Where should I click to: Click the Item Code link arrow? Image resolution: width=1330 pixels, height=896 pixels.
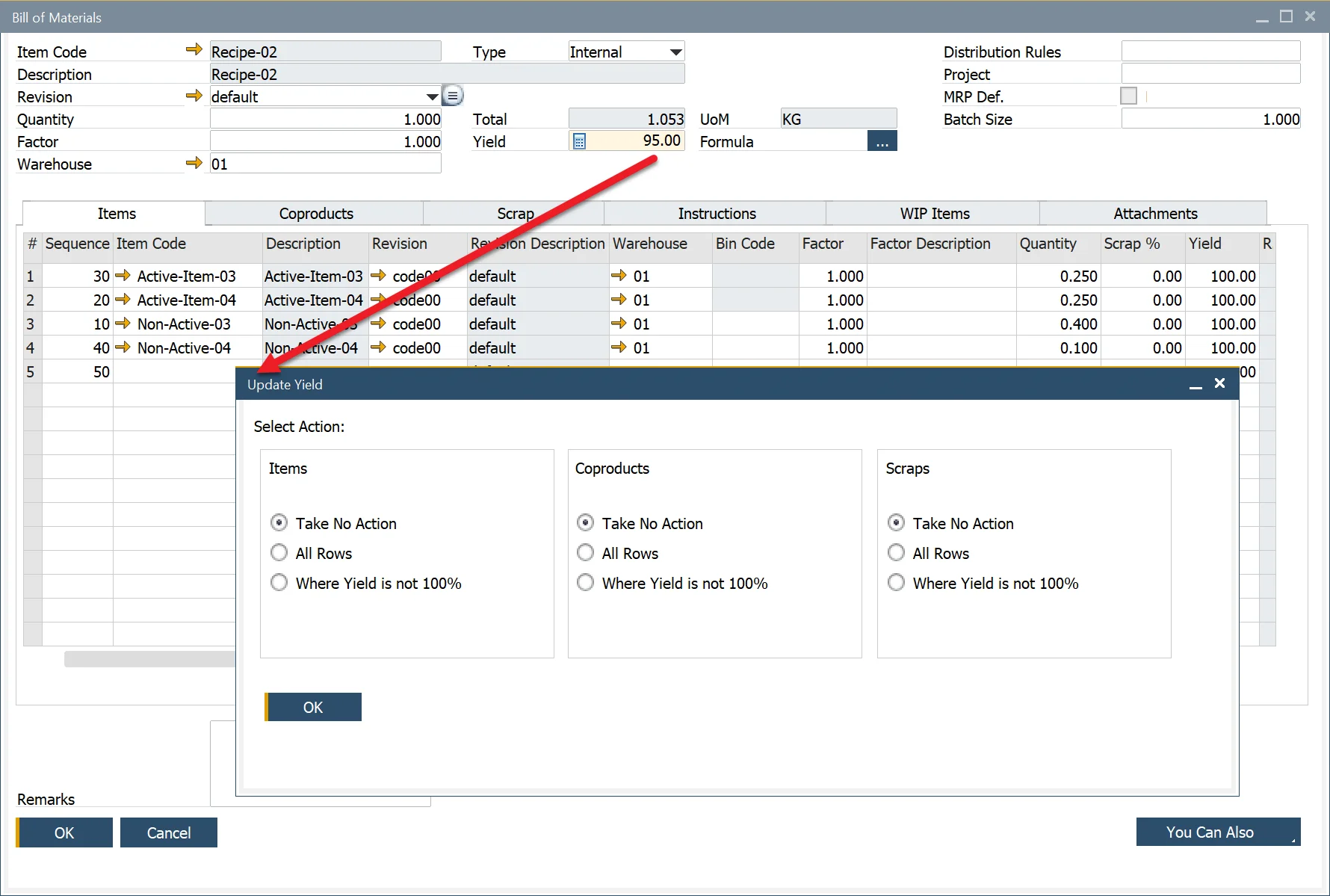click(x=193, y=49)
